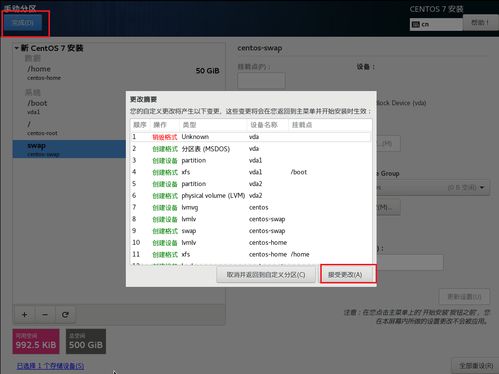The width and height of the screenshot is (499, 374).
Task: Select the cn keyboard layout indicator
Action: pos(436,24)
